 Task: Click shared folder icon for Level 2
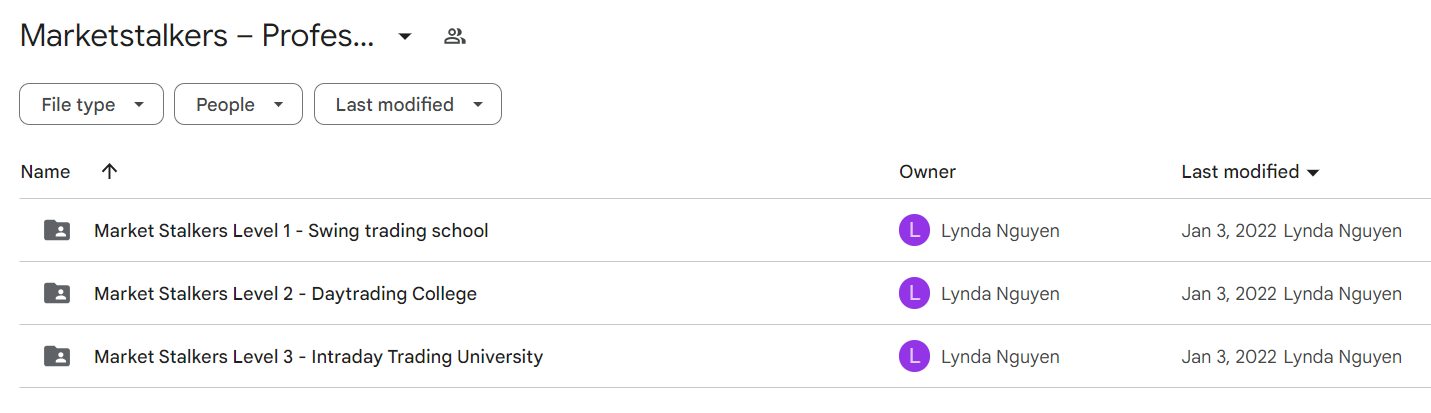click(58, 293)
